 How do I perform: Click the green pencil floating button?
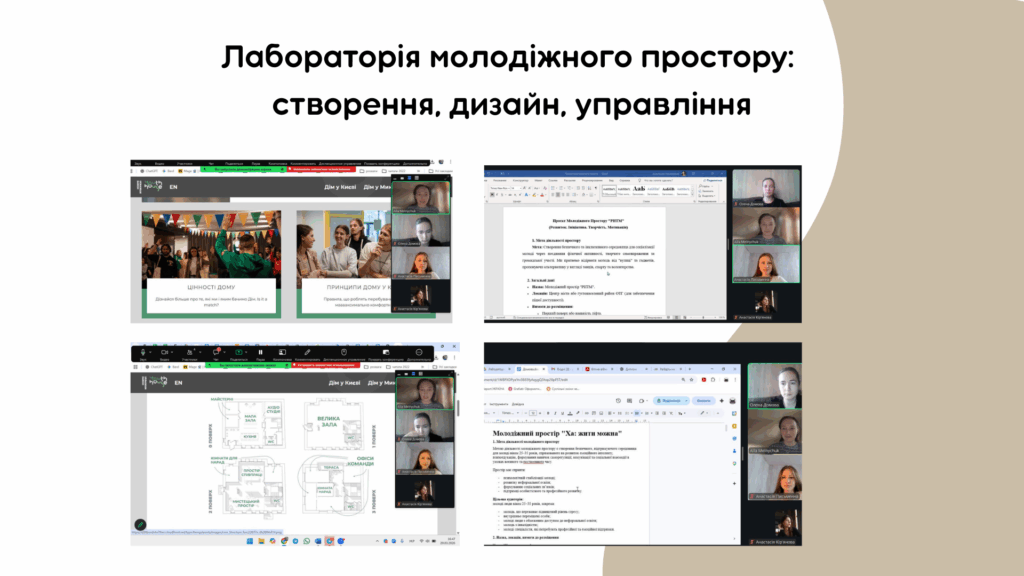(141, 524)
